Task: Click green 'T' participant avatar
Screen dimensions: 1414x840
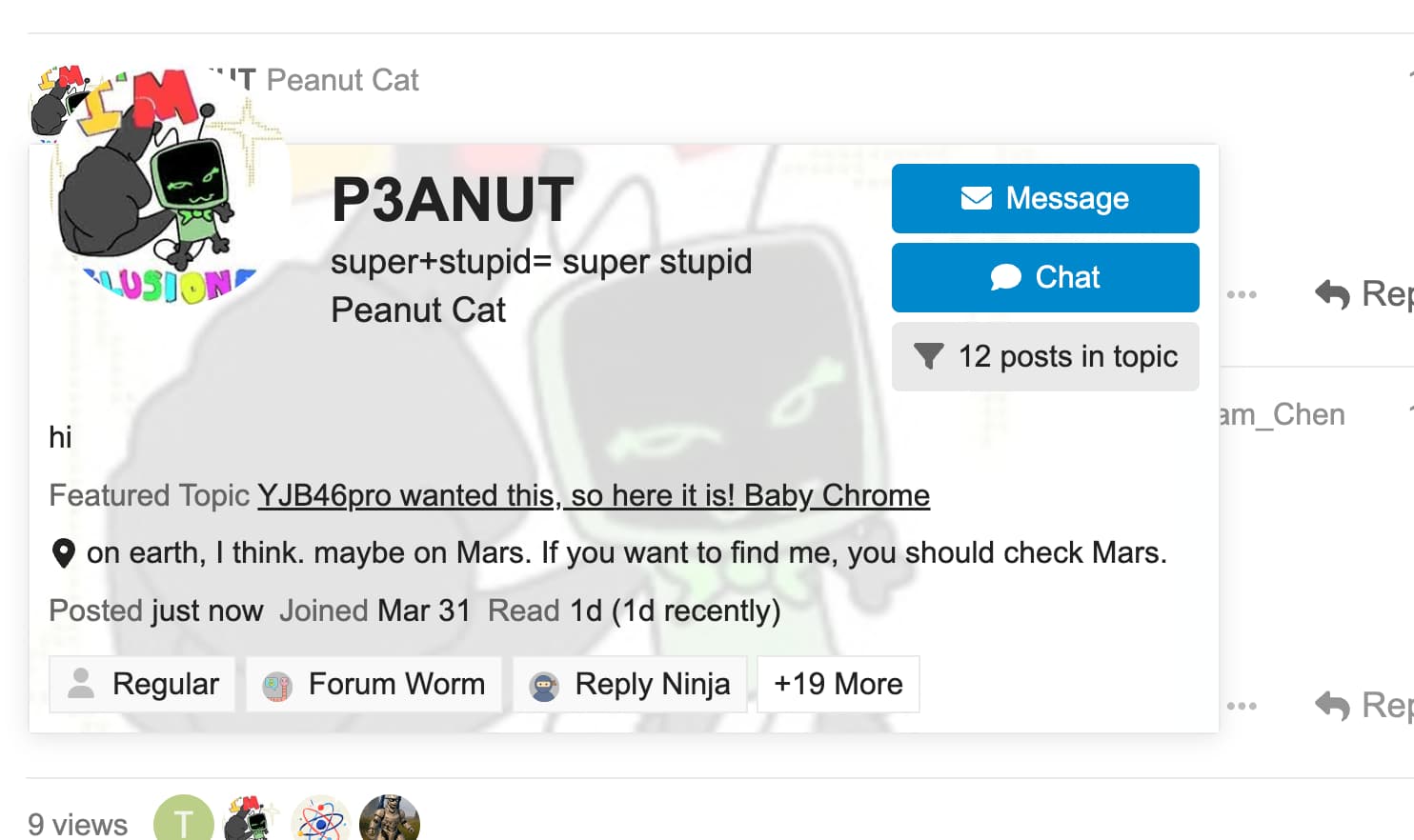Action: point(183,821)
